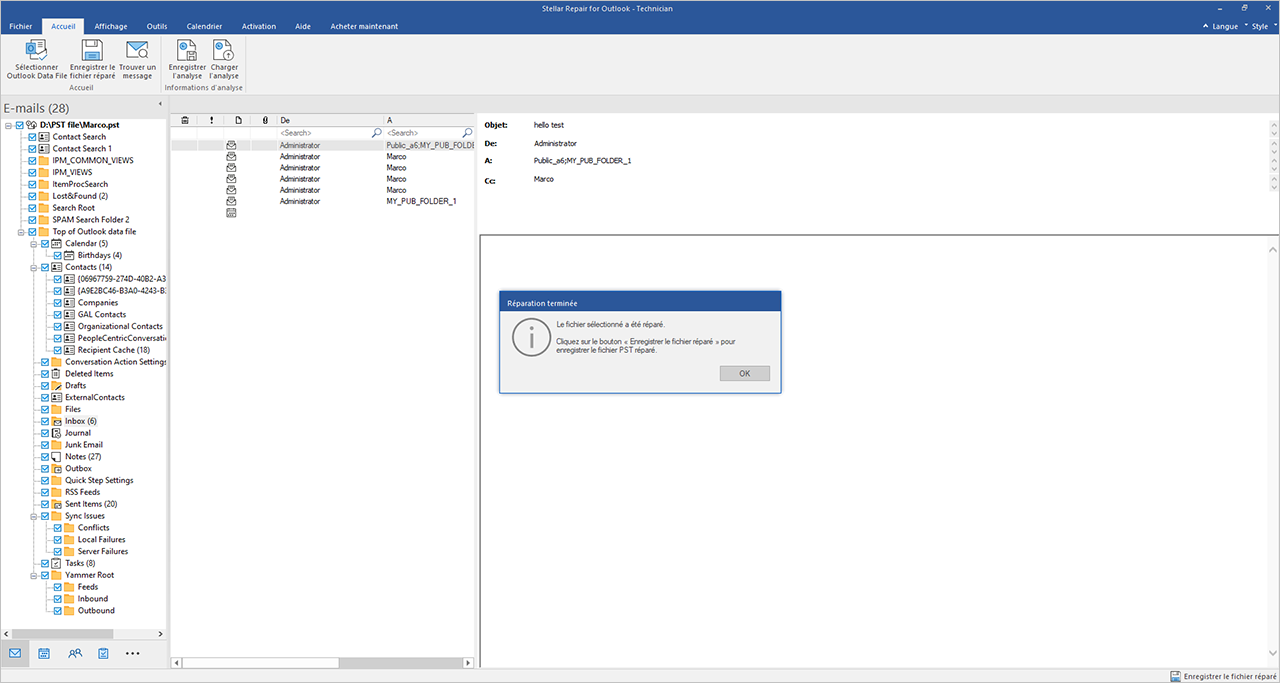Image resolution: width=1280 pixels, height=683 pixels.
Task: Toggle the Deleted Items checkbox
Action: (x=44, y=374)
